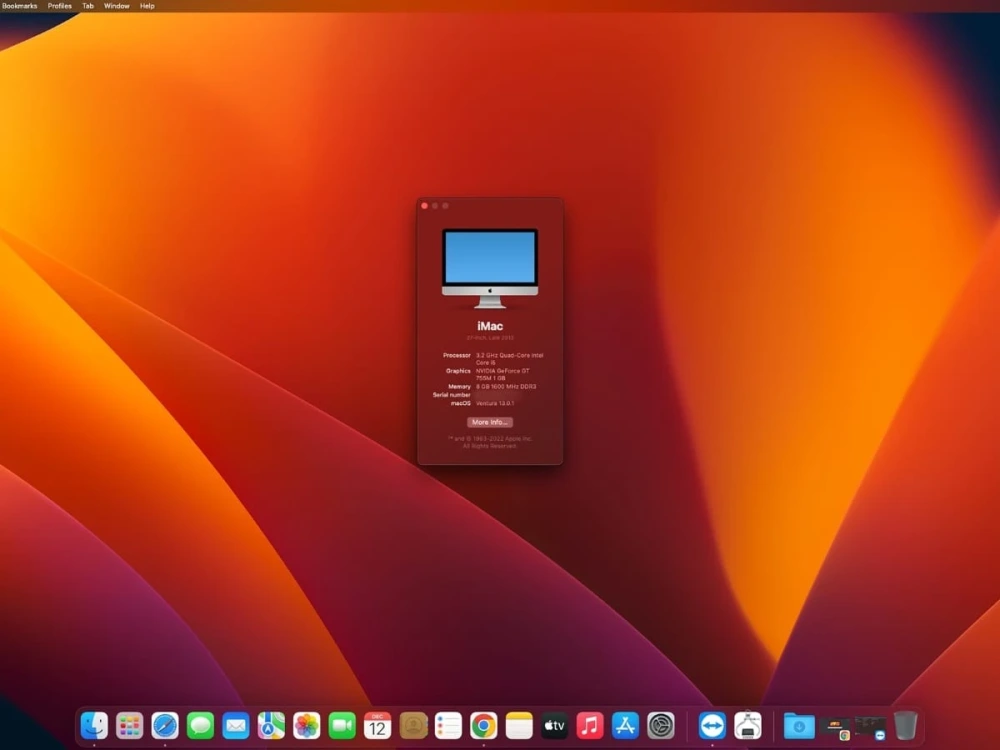Launch TeamViewer from the dock
Image resolution: width=1000 pixels, height=750 pixels.
pyautogui.click(x=712, y=725)
